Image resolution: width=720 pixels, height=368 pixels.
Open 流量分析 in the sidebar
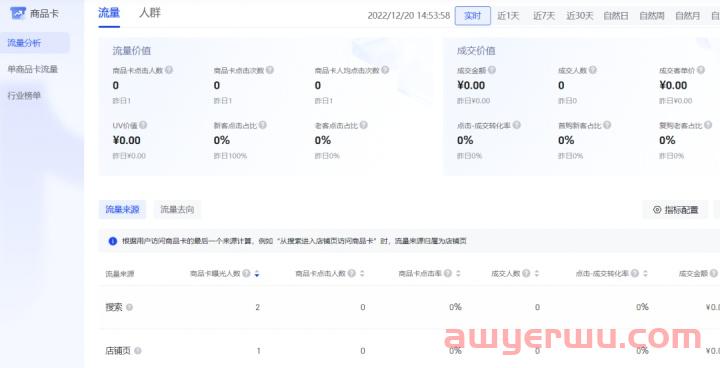35,43
